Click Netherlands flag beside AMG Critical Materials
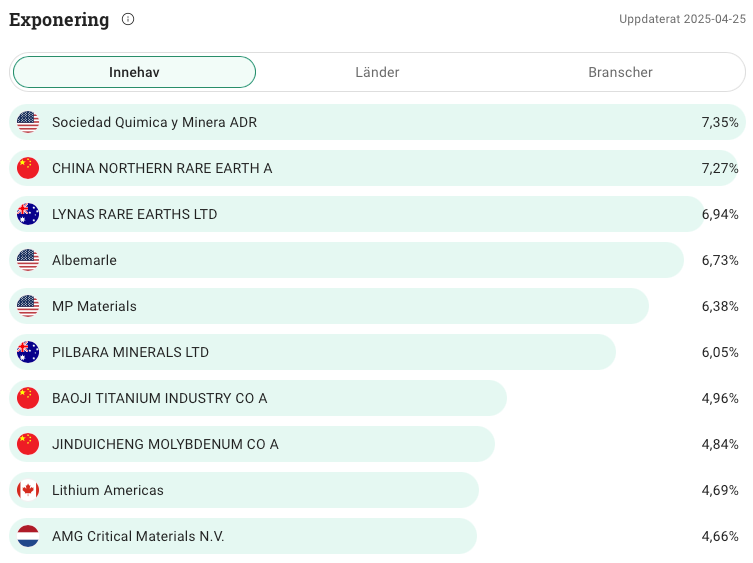Image resolution: width=753 pixels, height=563 pixels. pyautogui.click(x=28, y=536)
